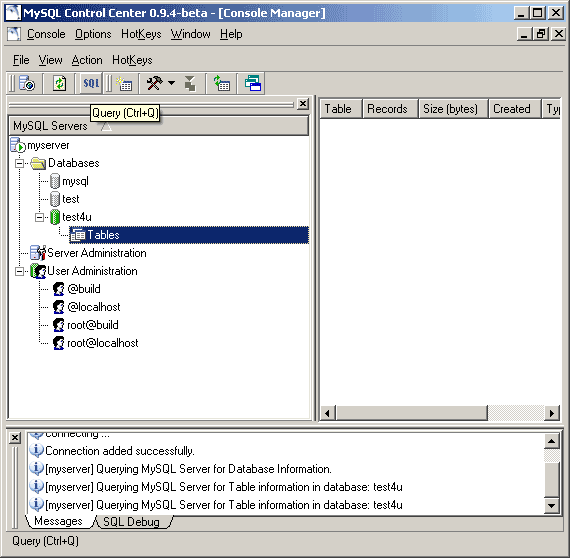Viewport: 570px width, 558px height.
Task: Click the application icon in title bar
Action: [14, 13]
